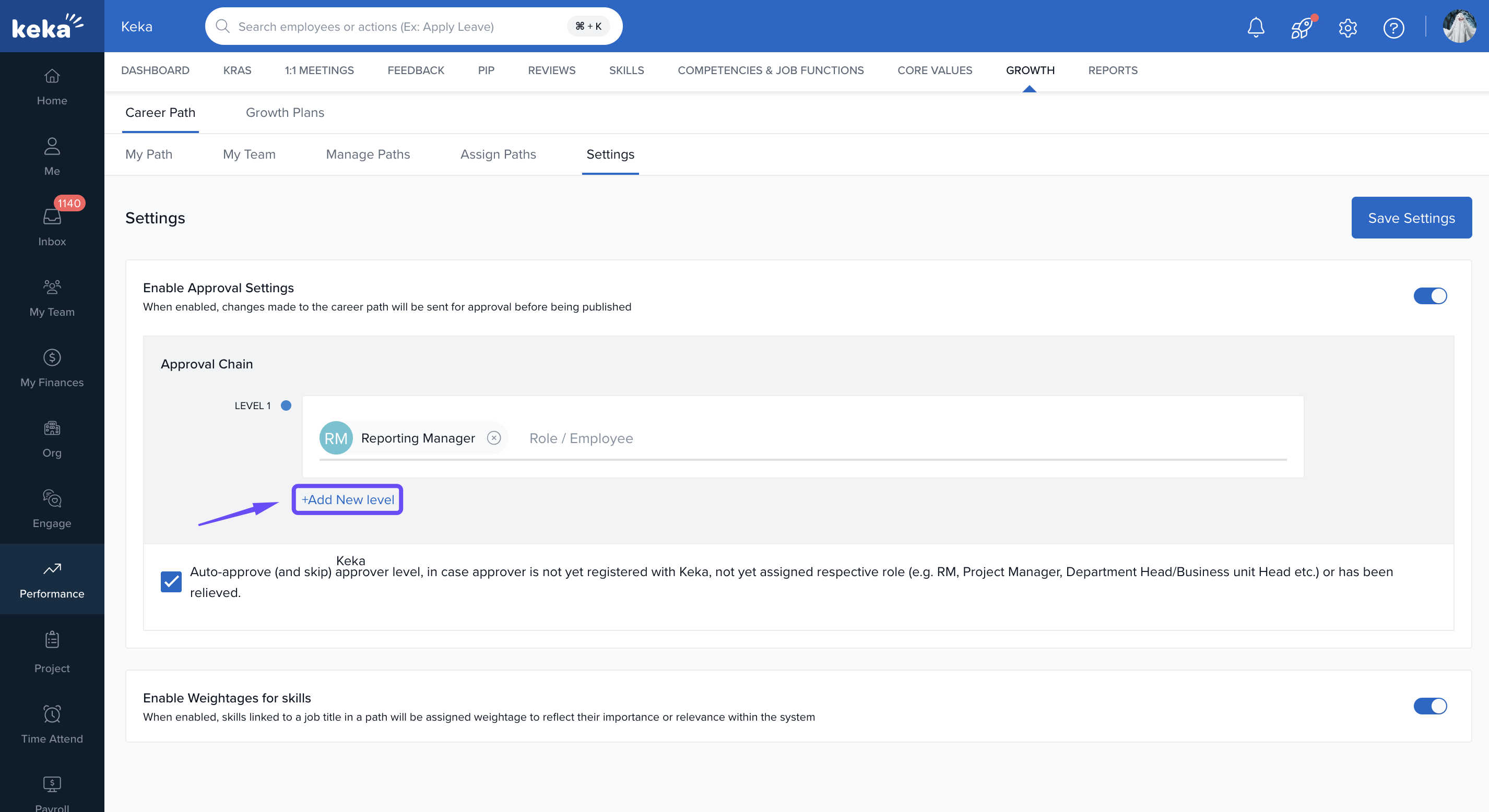Open Time Attend in sidebar
Screen dimensions: 1489x812
pyautogui.click(x=52, y=724)
